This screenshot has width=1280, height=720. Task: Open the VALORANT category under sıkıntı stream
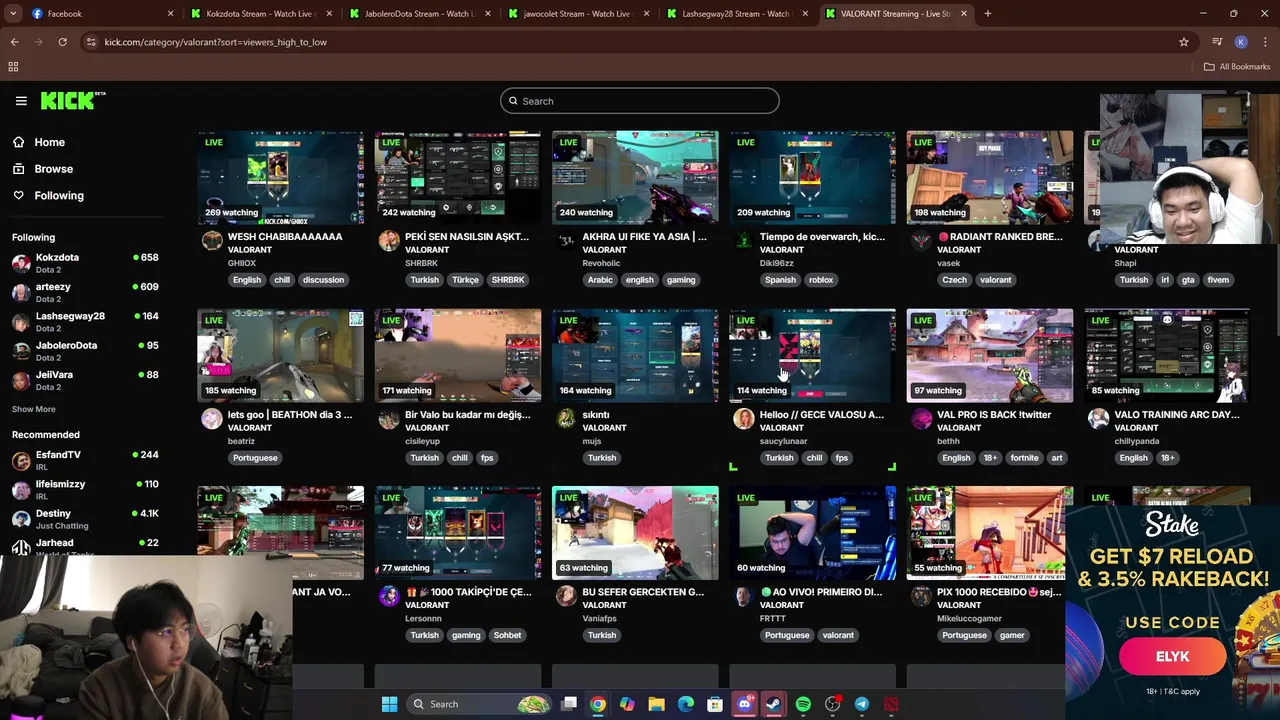pyautogui.click(x=604, y=428)
